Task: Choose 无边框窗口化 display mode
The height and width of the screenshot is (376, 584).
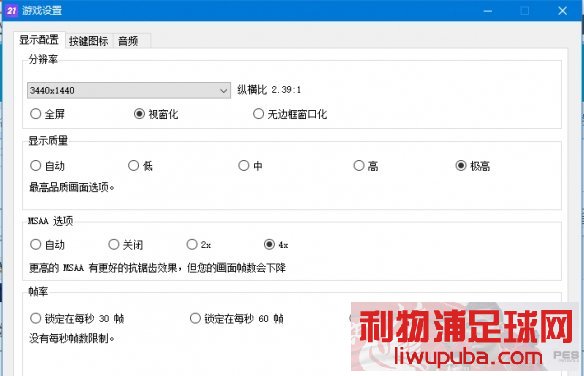Action: coord(290,114)
